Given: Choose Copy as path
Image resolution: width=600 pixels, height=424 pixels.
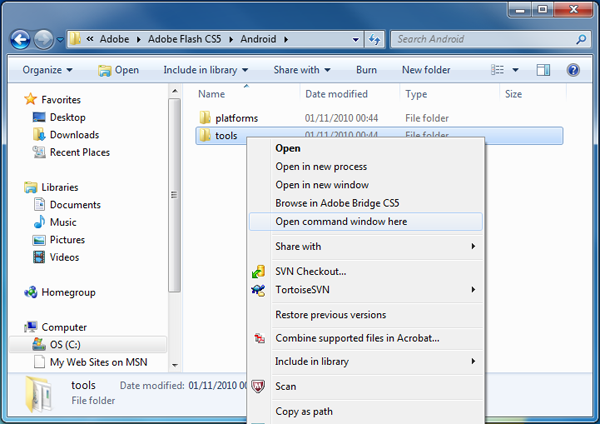Looking at the screenshot, I should 366,411.
